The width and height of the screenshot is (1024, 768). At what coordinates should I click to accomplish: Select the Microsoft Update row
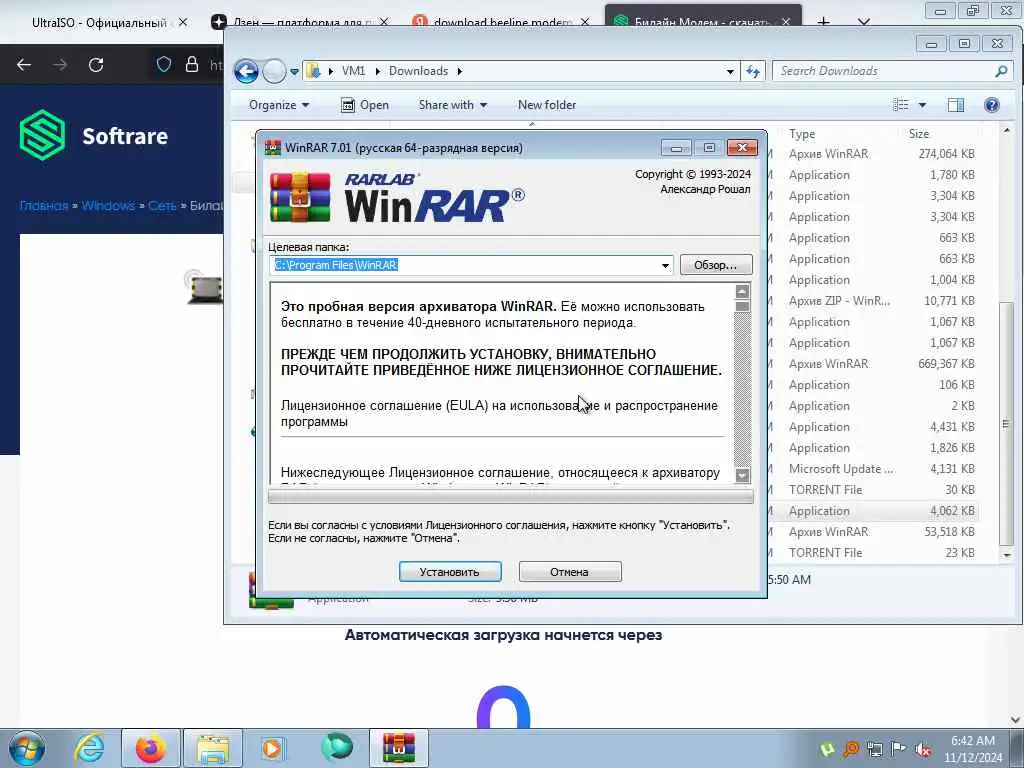(x=875, y=468)
